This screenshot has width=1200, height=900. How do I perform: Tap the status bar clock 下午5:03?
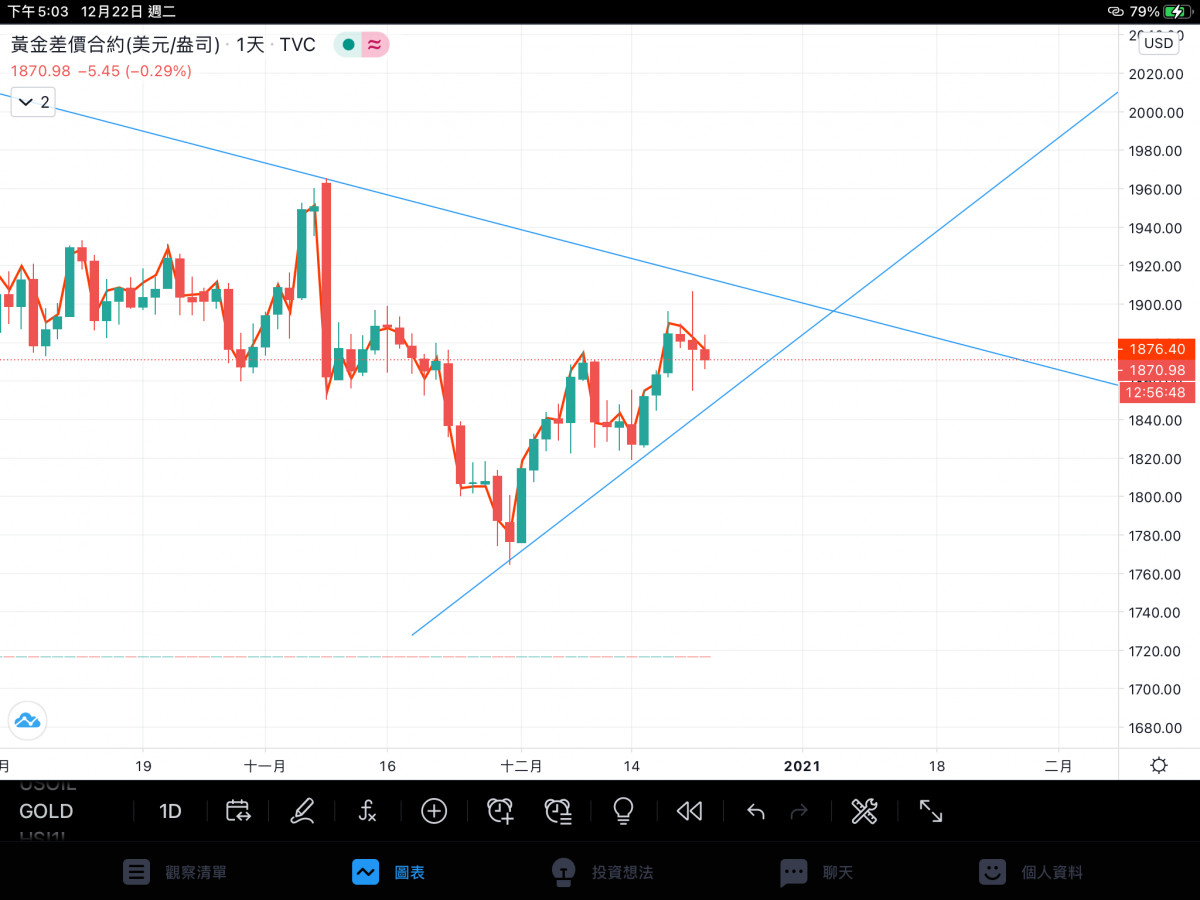(x=38, y=11)
